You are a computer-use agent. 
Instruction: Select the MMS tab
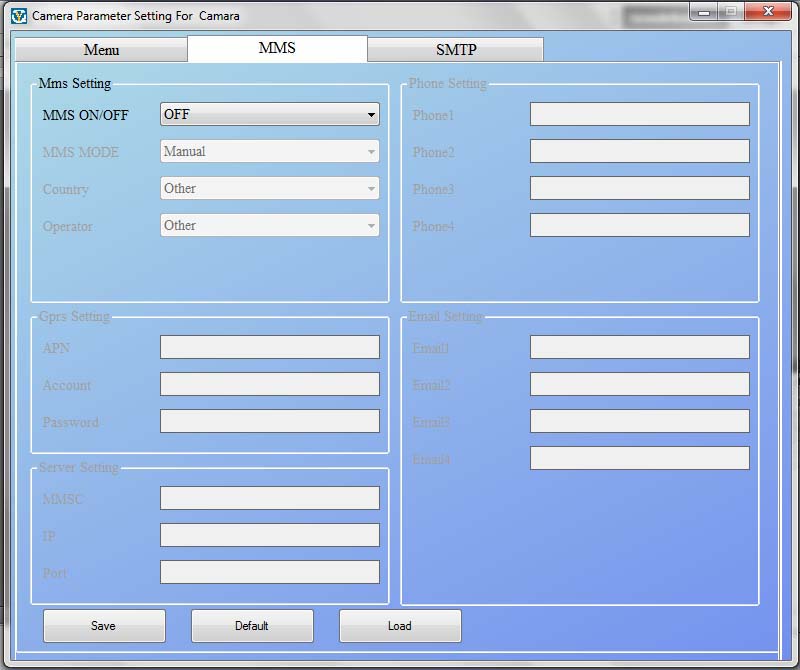tap(277, 48)
